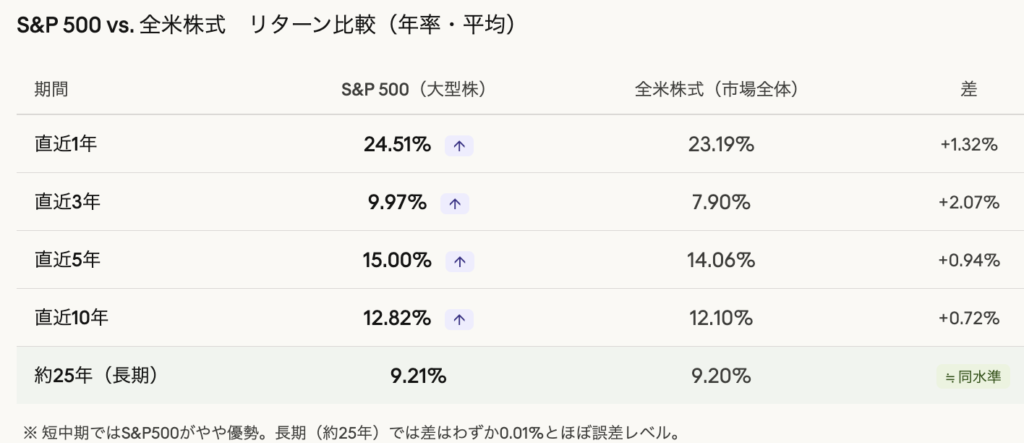Image resolution: width=1024 pixels, height=443 pixels.
Task: Click the up-arrow badge beside 9.97%
Action: [454, 203]
